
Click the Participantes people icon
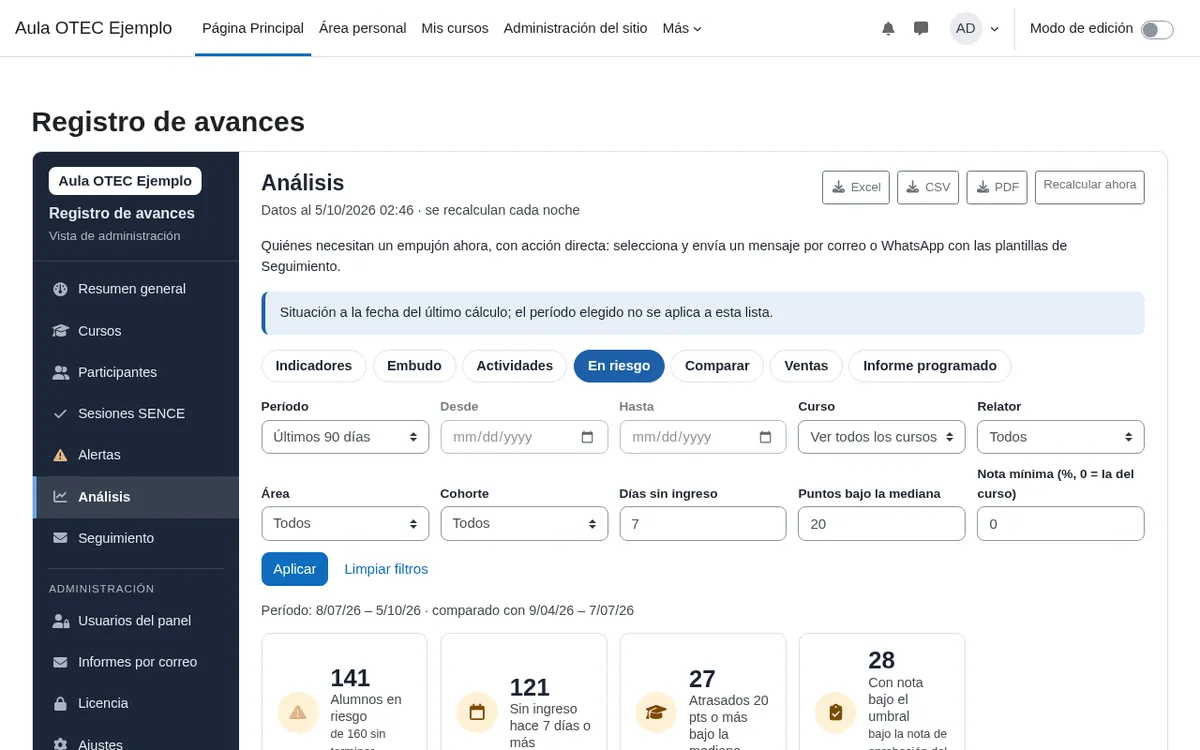click(60, 372)
